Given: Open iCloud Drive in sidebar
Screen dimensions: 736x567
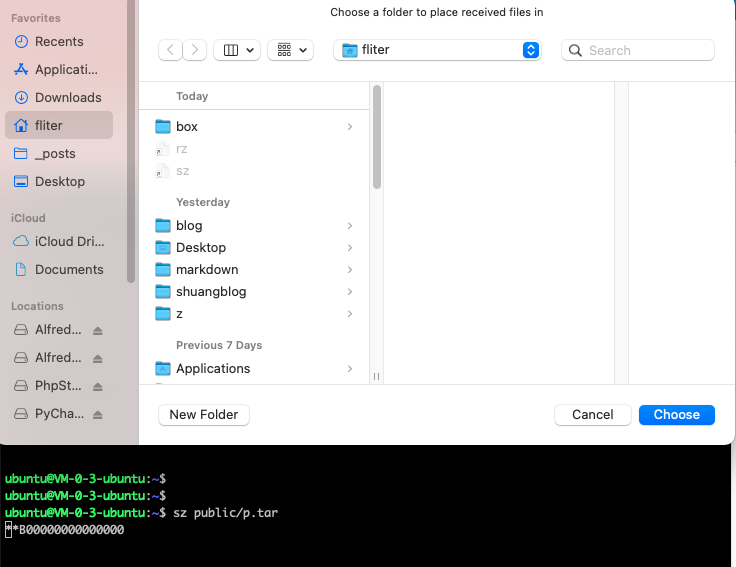Looking at the screenshot, I should click(x=69, y=242).
